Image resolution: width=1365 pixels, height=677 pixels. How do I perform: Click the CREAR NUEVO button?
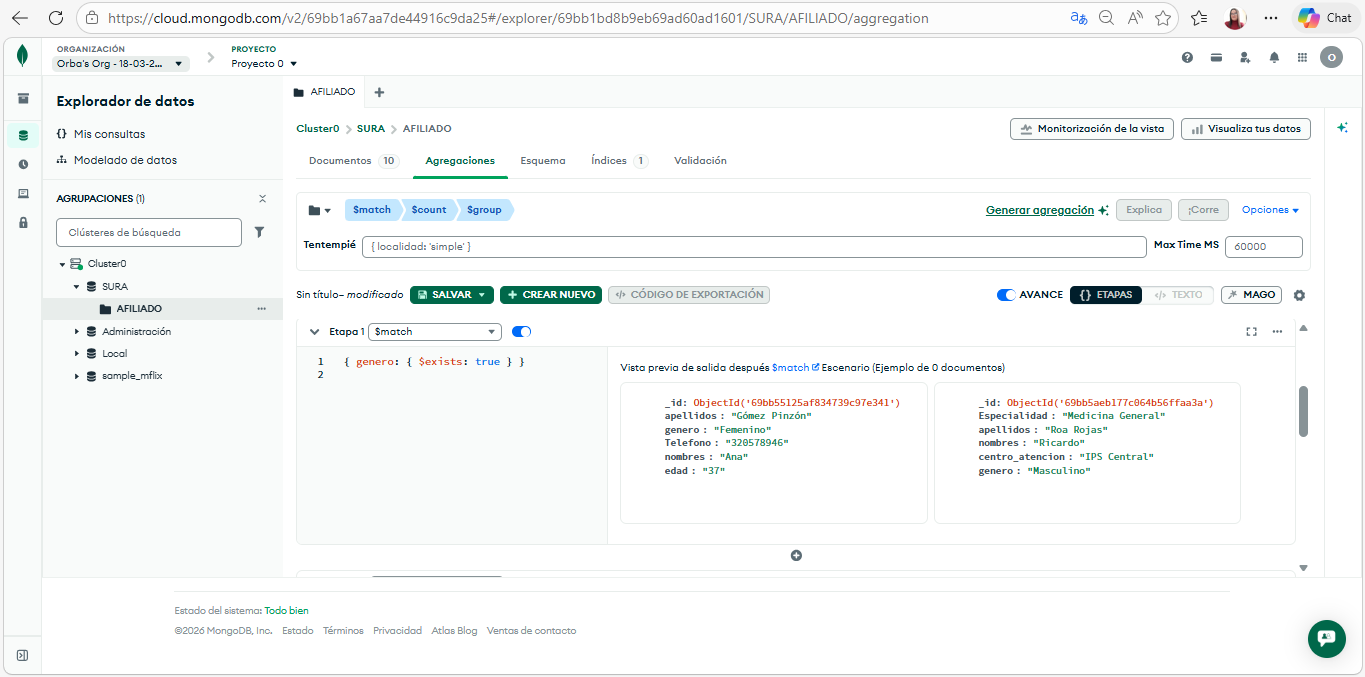point(550,295)
